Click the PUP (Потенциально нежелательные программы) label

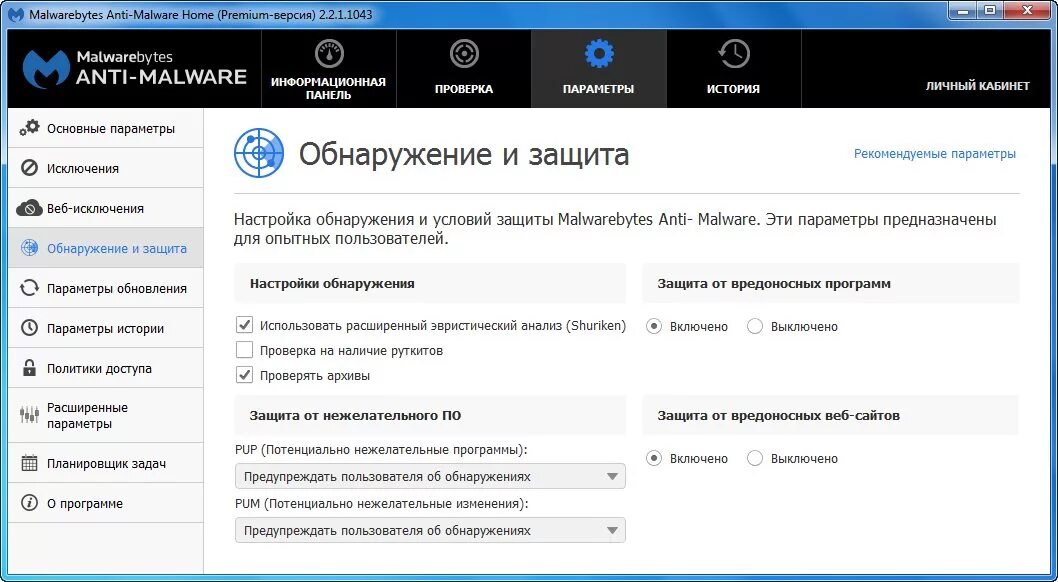pyautogui.click(x=381, y=449)
